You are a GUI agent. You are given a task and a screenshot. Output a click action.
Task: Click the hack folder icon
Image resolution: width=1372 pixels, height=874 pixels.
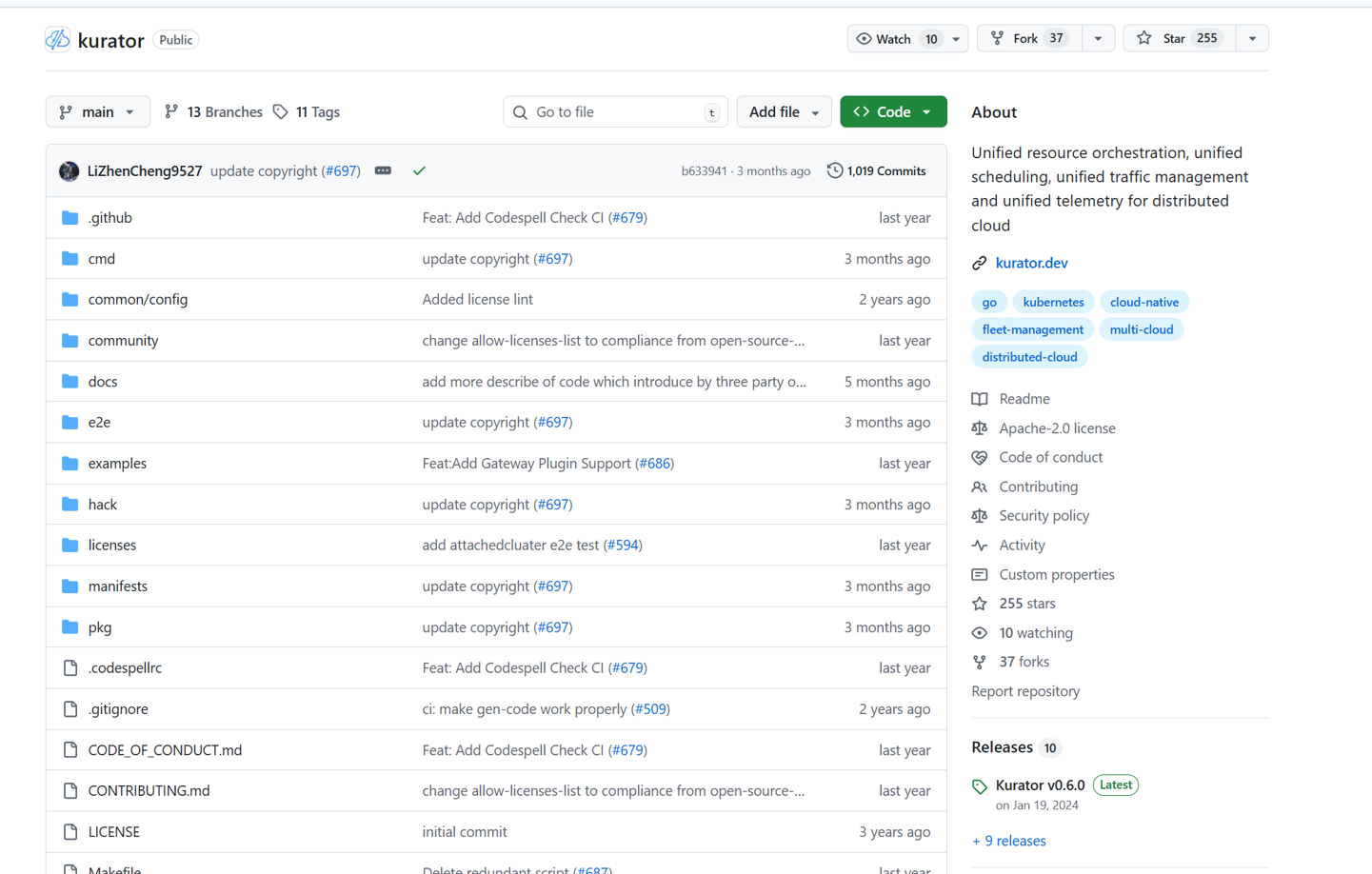click(70, 505)
